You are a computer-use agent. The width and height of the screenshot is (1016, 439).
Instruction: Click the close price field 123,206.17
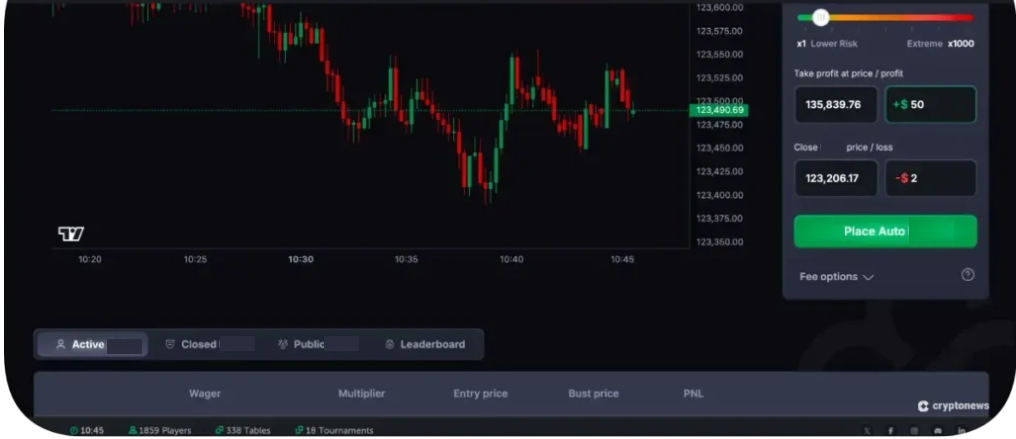(x=836, y=178)
